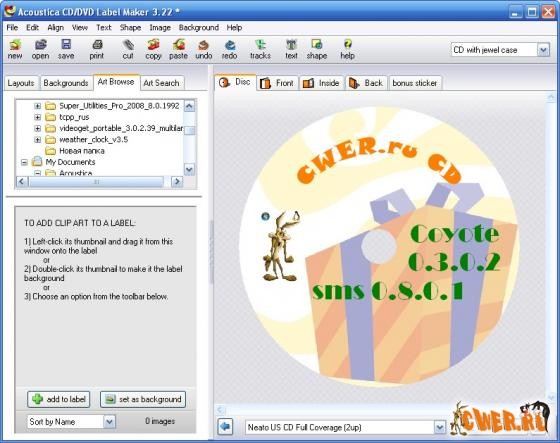Open the Shape menu
560x443 pixels.
click(130, 28)
